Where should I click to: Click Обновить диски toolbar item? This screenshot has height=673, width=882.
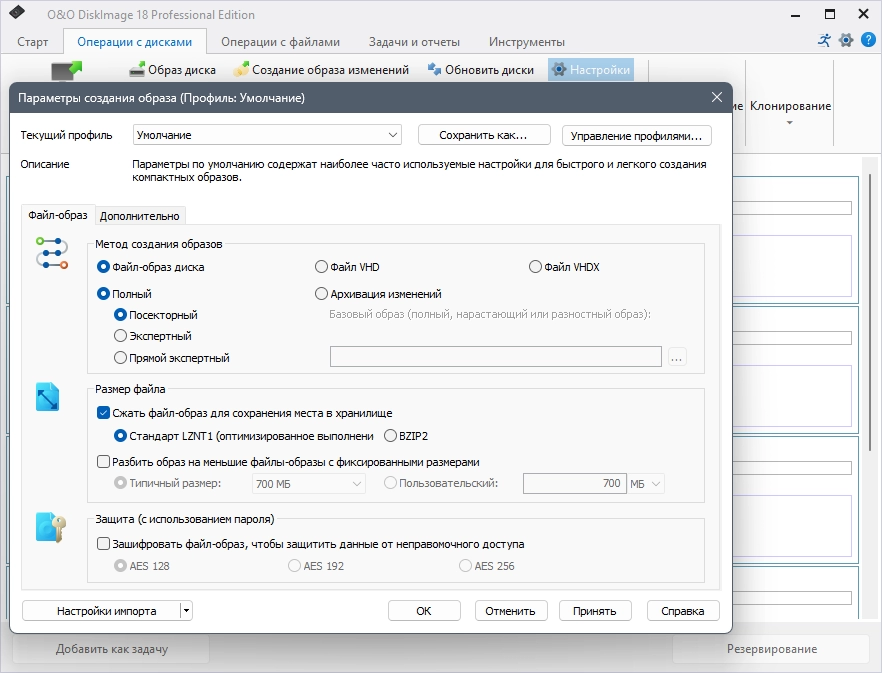480,70
